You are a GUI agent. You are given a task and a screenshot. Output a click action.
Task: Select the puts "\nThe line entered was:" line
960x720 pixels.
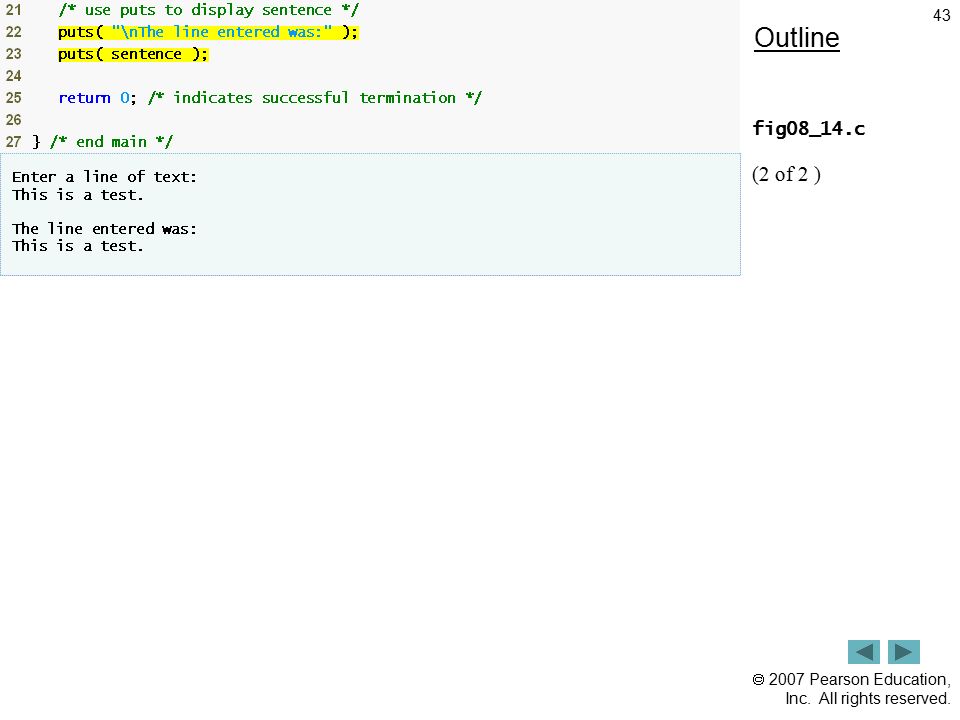click(208, 32)
